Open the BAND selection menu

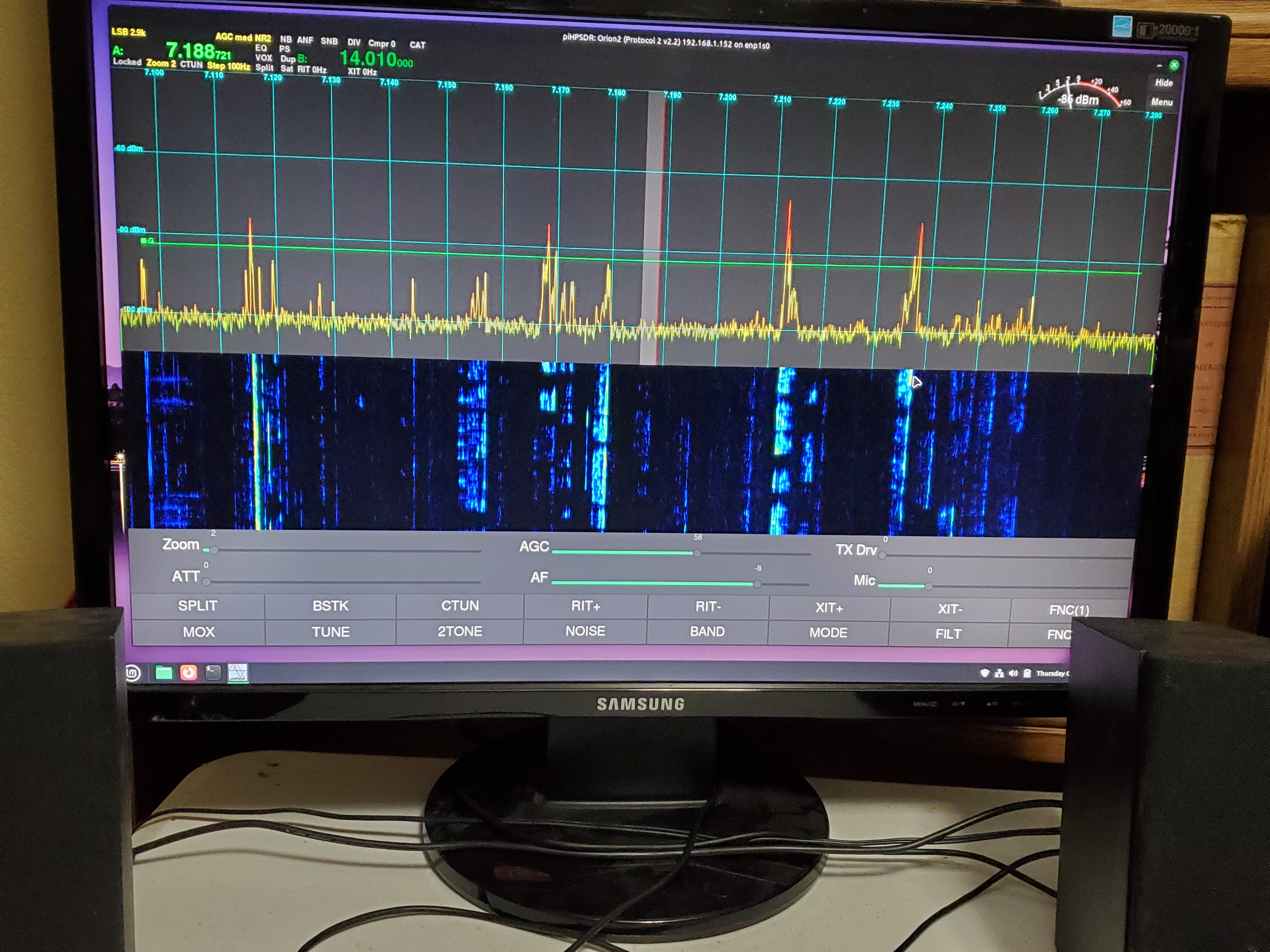[x=707, y=631]
